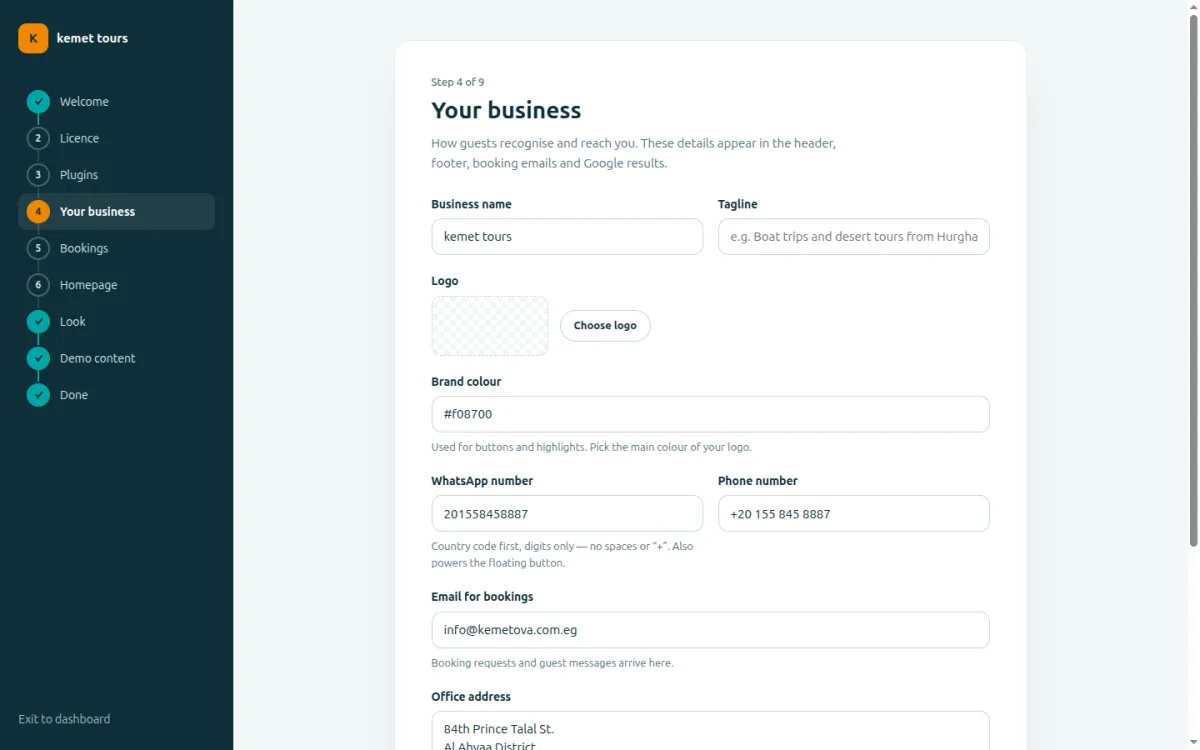Select the Phone number field
This screenshot has width=1200, height=750.
(854, 514)
